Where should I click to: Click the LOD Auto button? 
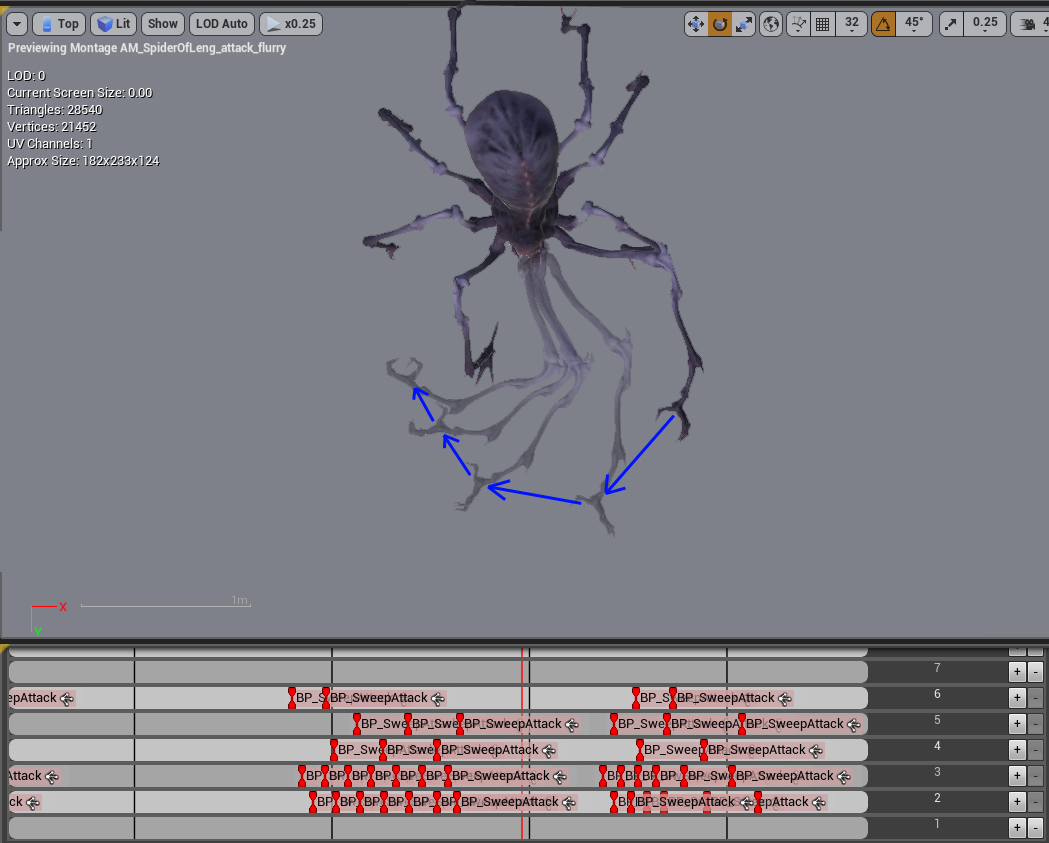(x=222, y=24)
